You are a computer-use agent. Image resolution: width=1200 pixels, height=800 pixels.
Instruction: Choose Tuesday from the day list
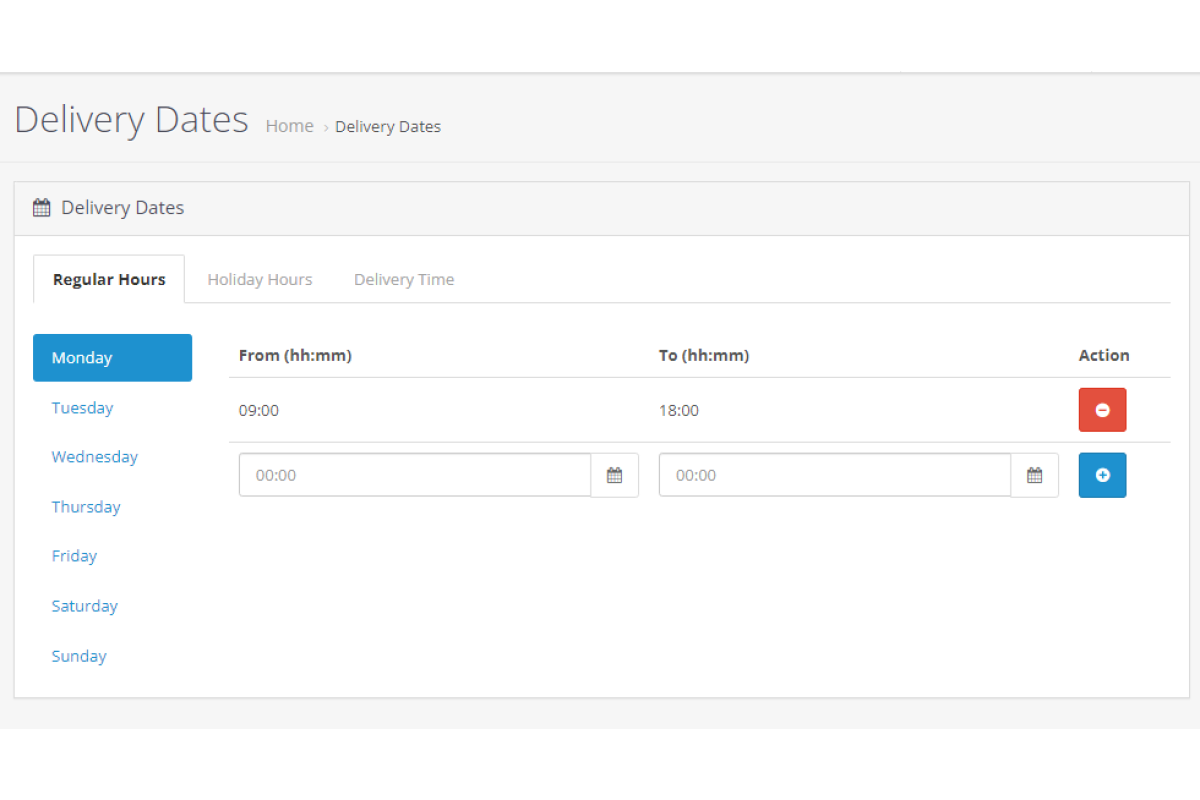(x=82, y=408)
